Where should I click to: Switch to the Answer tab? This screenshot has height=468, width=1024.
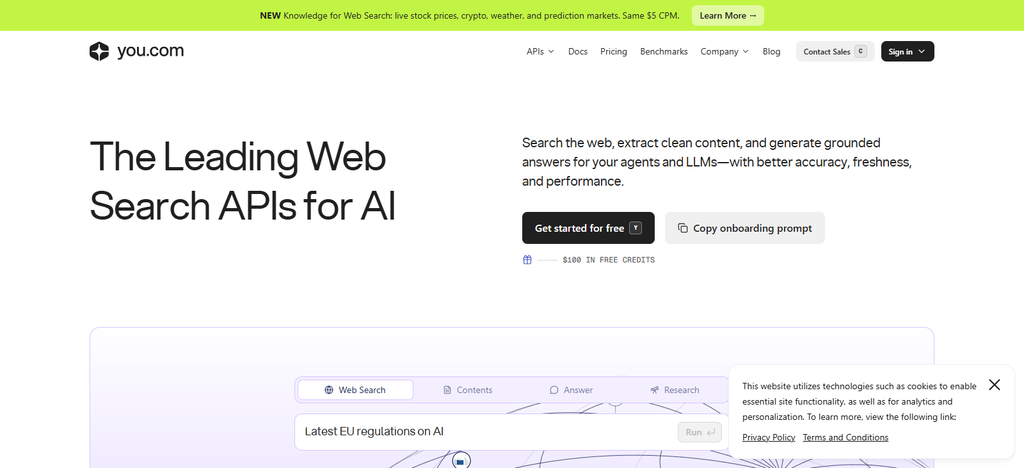coord(571,390)
